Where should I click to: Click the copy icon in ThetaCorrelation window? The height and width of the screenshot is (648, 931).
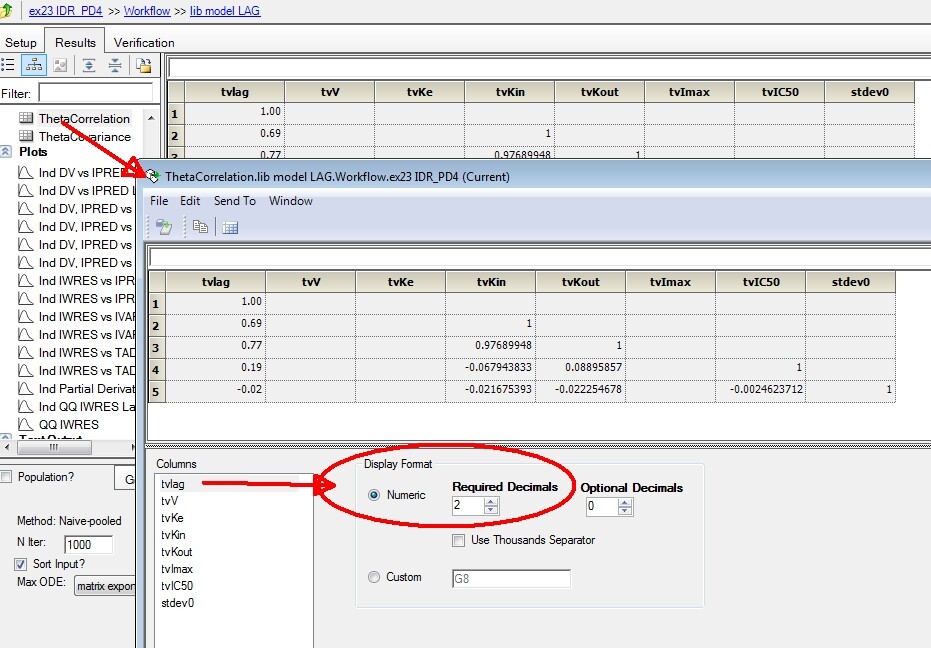(200, 227)
